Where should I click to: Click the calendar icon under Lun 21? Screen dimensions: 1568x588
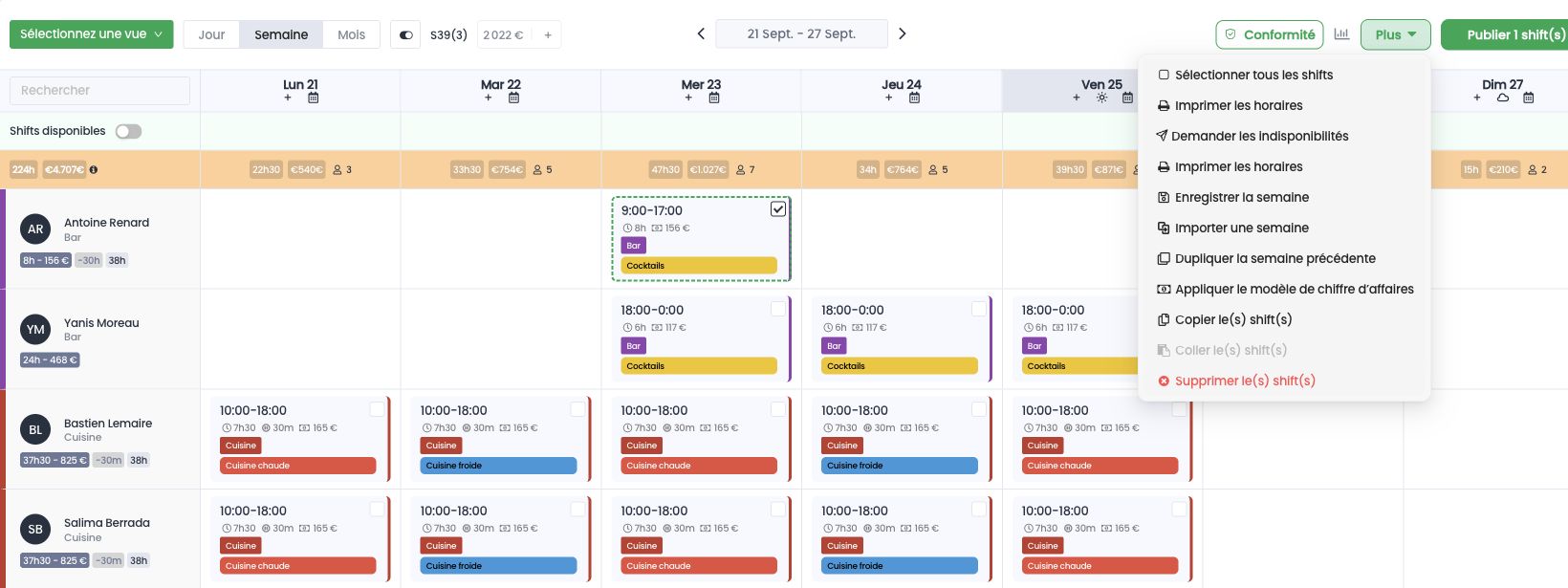click(313, 98)
